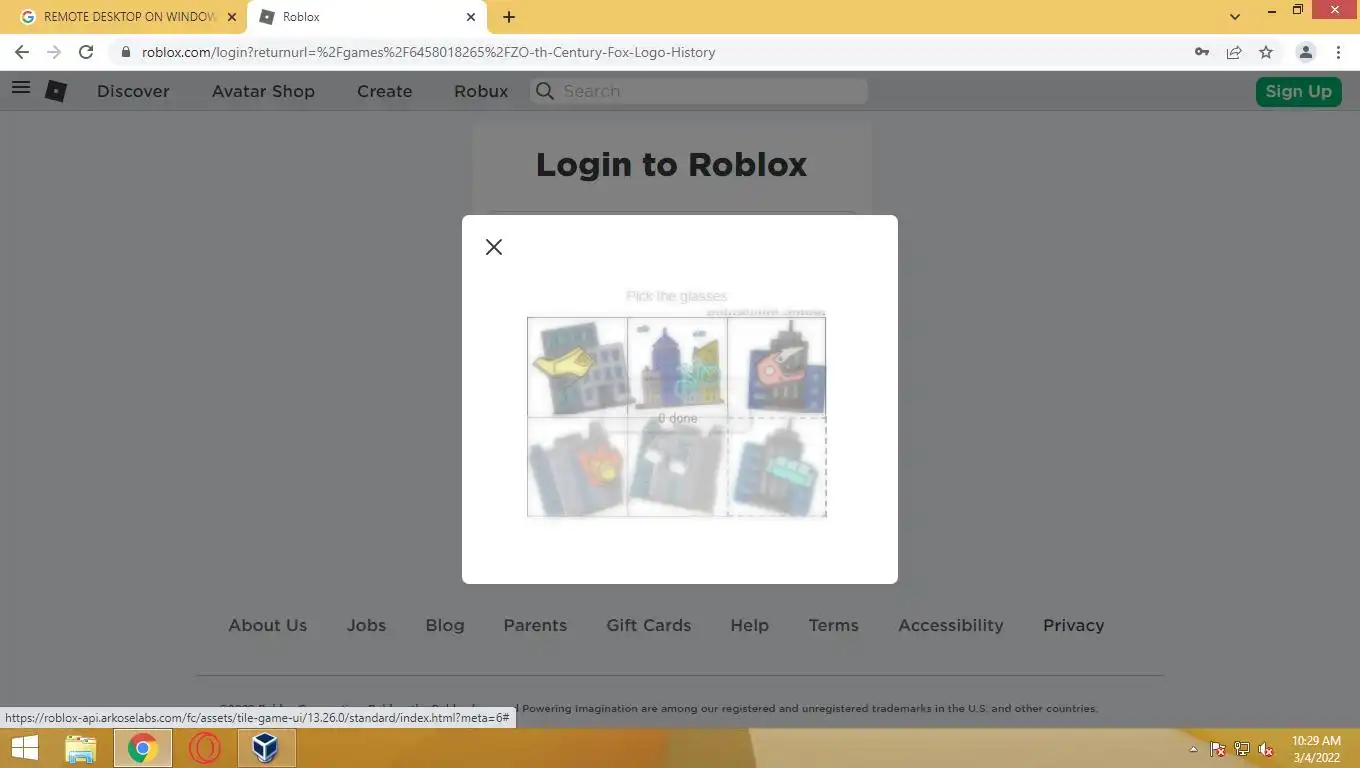Viewport: 1360px width, 768px height.
Task: Open the Windows Start menu
Action: 24,748
